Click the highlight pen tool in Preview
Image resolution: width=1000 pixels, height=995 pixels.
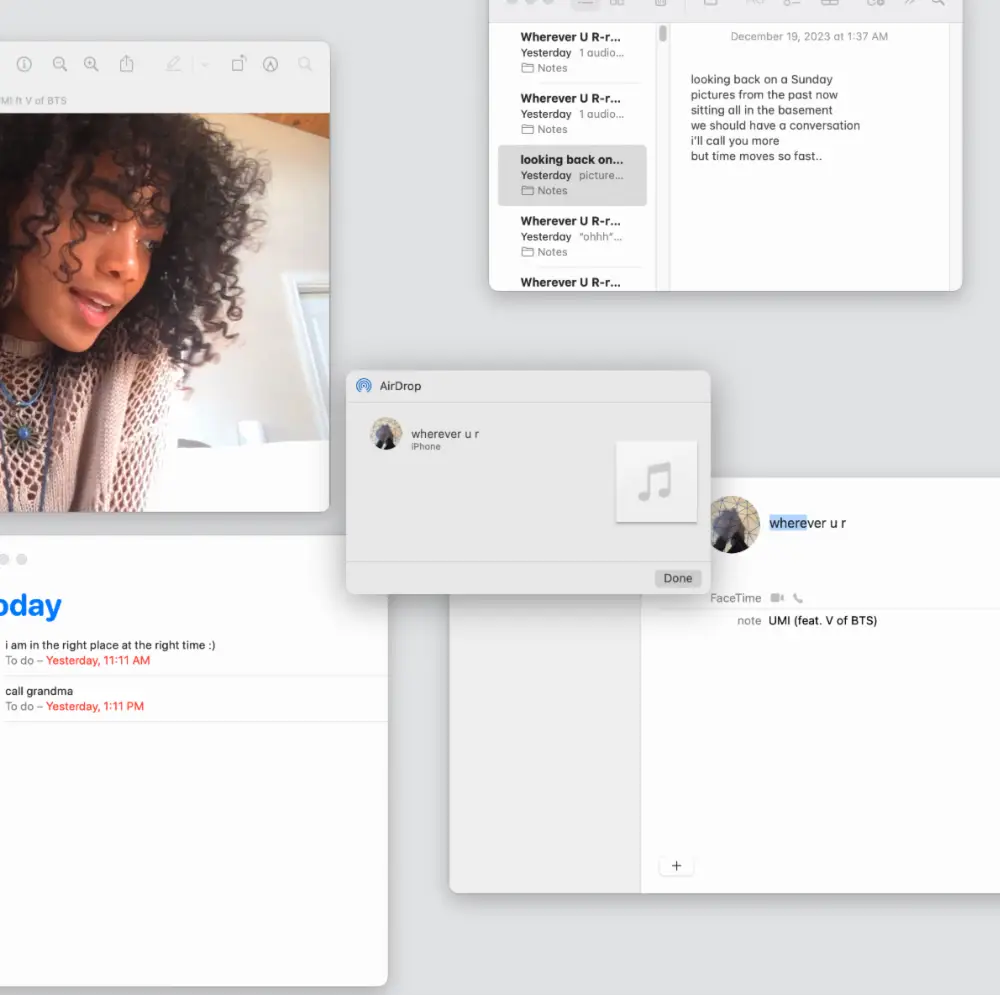tap(173, 64)
